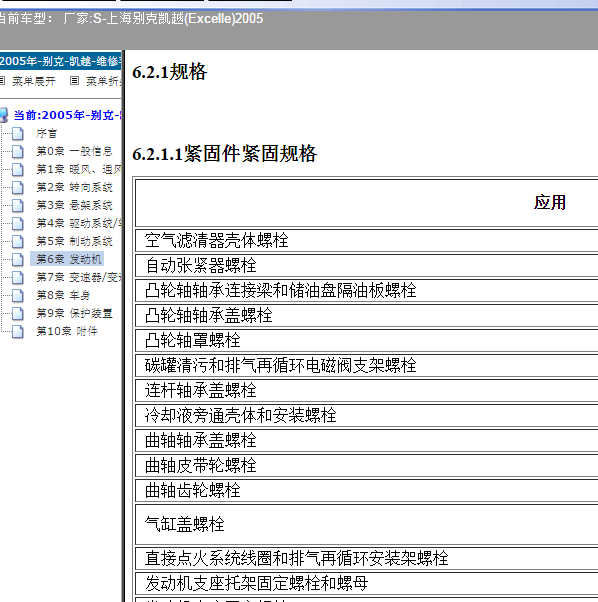Click table row 凸轮轴轴承盖螺栓
This screenshot has height=602, width=598.
click(367, 316)
